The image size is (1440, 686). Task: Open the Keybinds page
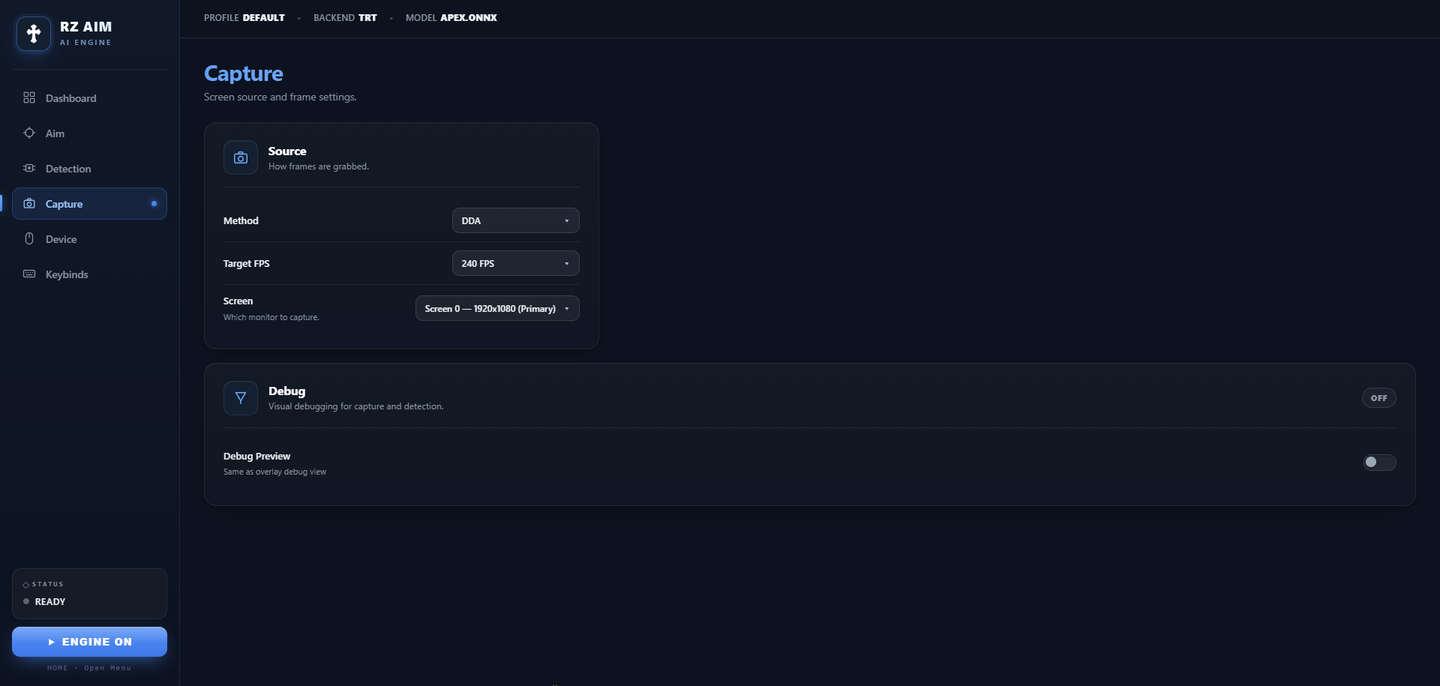coord(89,274)
